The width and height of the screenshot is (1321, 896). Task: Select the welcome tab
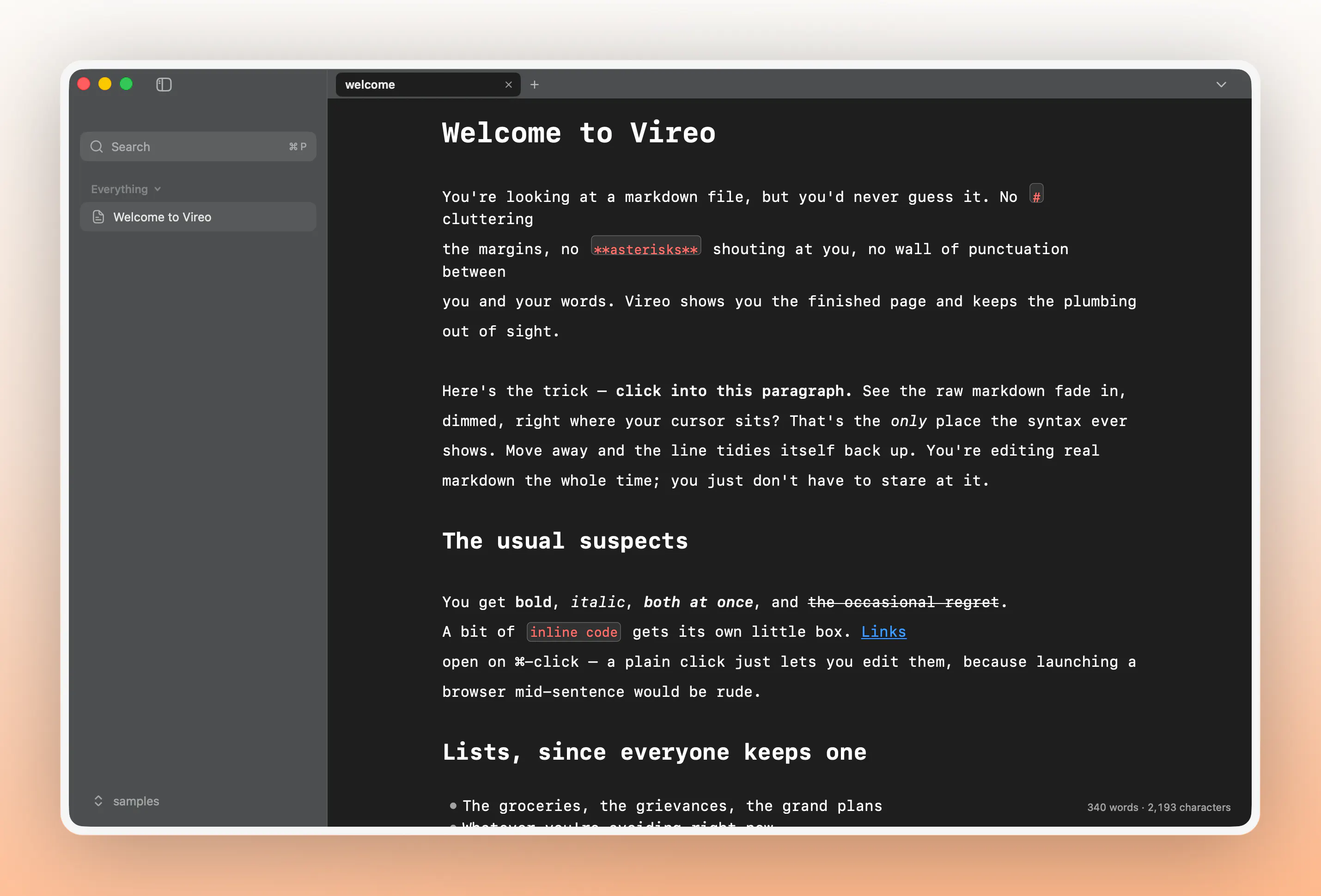[x=428, y=85]
